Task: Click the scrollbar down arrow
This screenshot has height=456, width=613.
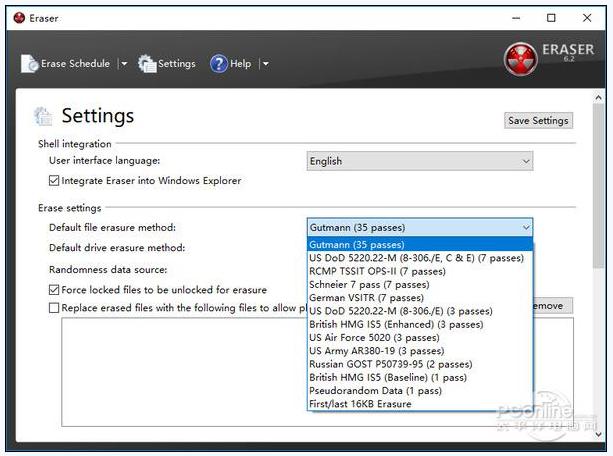Action: [x=599, y=434]
